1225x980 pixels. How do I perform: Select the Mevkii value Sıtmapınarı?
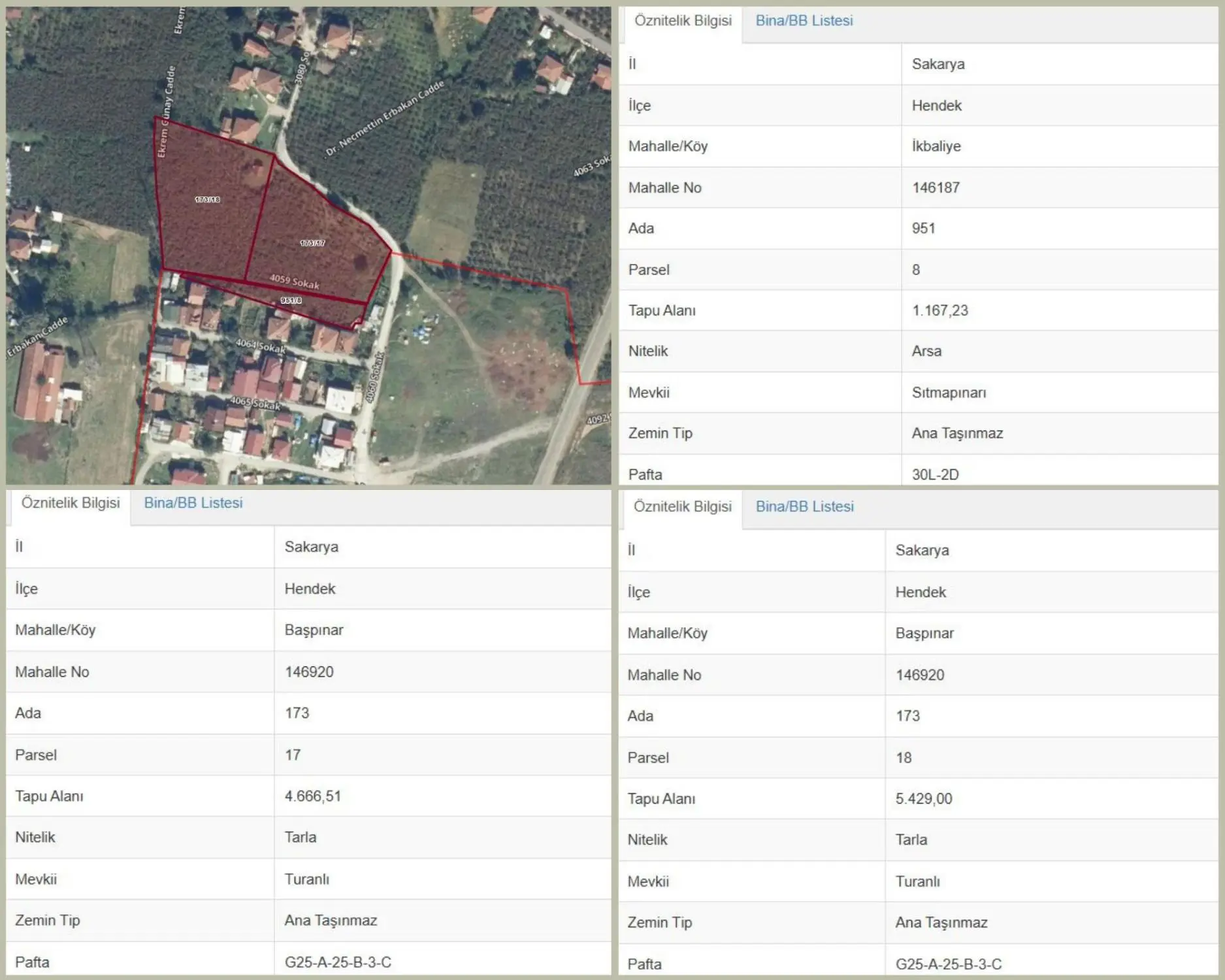949,393
